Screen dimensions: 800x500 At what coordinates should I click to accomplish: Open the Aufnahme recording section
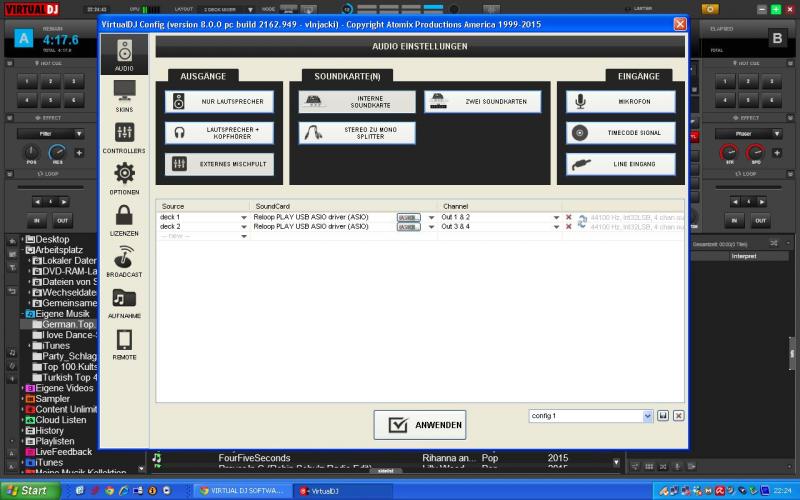tap(124, 303)
